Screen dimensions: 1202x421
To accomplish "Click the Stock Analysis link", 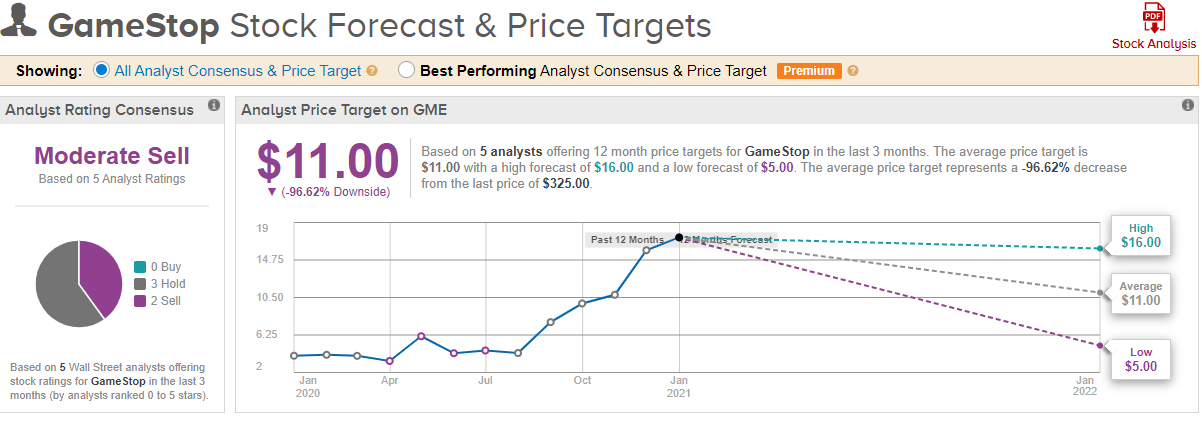I will 1153,44.
